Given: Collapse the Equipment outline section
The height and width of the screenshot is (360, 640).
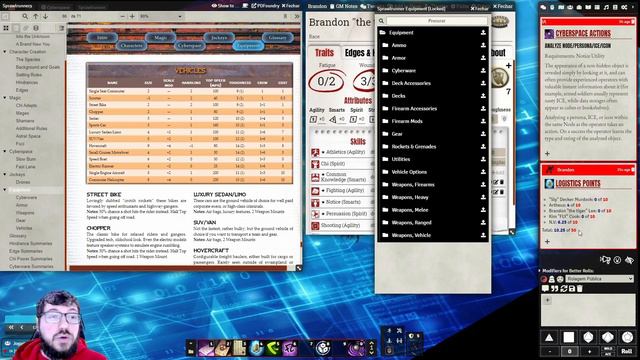Looking at the screenshot, I should coord(4,190).
